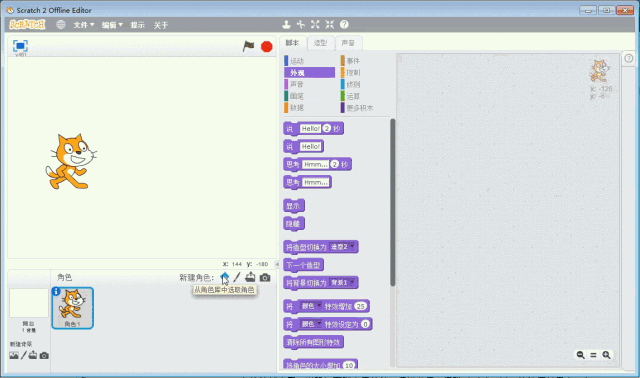Switch to the 脚本 tab
This screenshot has width=640, height=378.
(292, 43)
